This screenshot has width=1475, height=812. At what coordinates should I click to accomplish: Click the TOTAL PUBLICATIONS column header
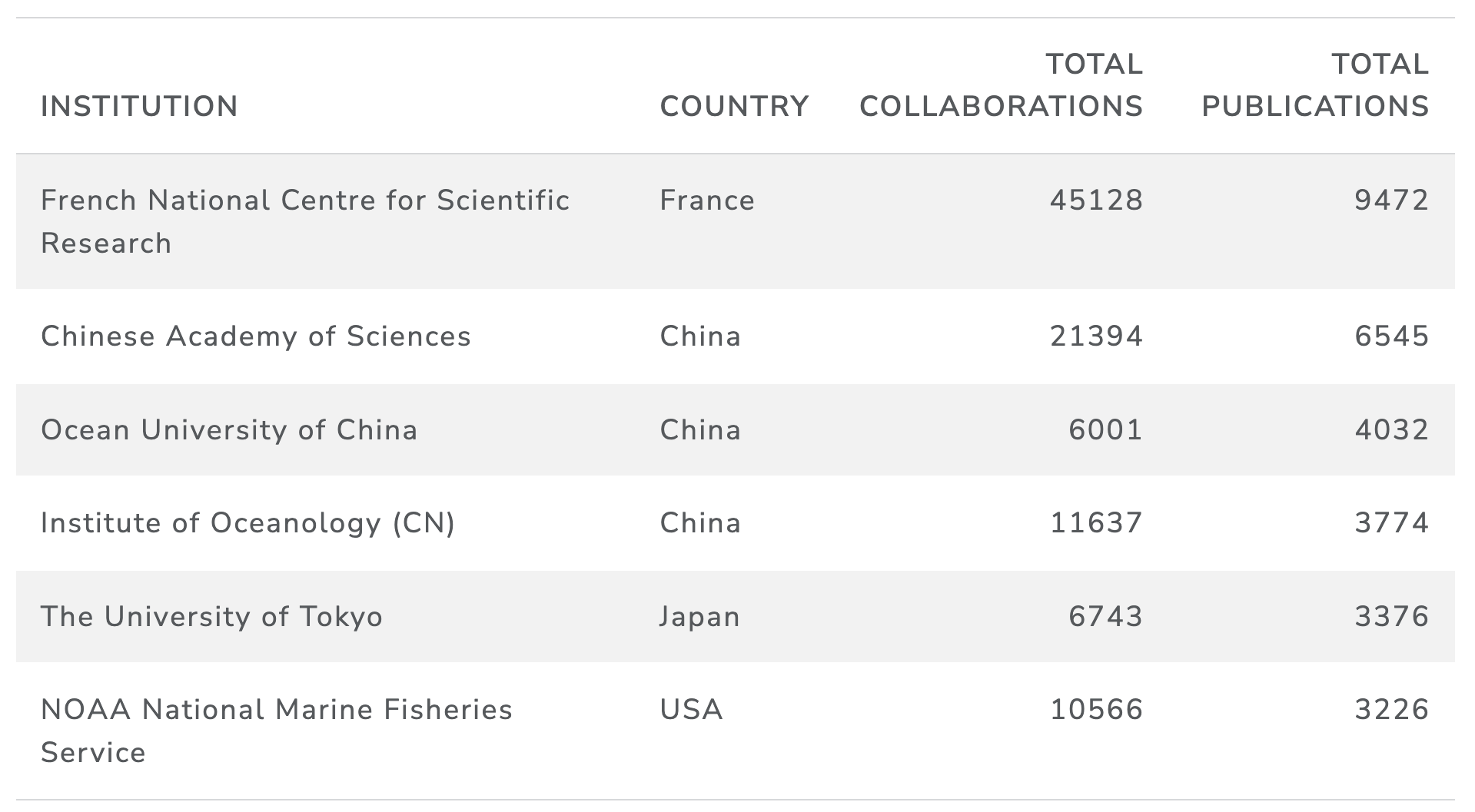[x=1314, y=85]
